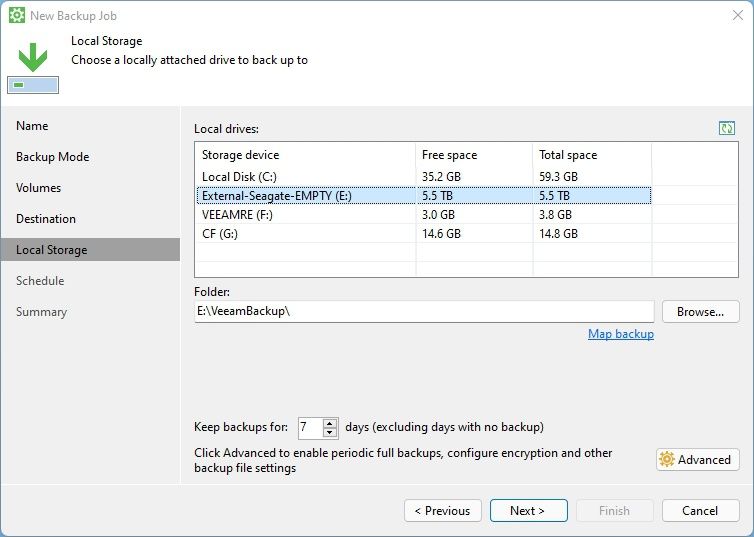Click the Storage device column header
754x537 pixels.
[x=305, y=155]
